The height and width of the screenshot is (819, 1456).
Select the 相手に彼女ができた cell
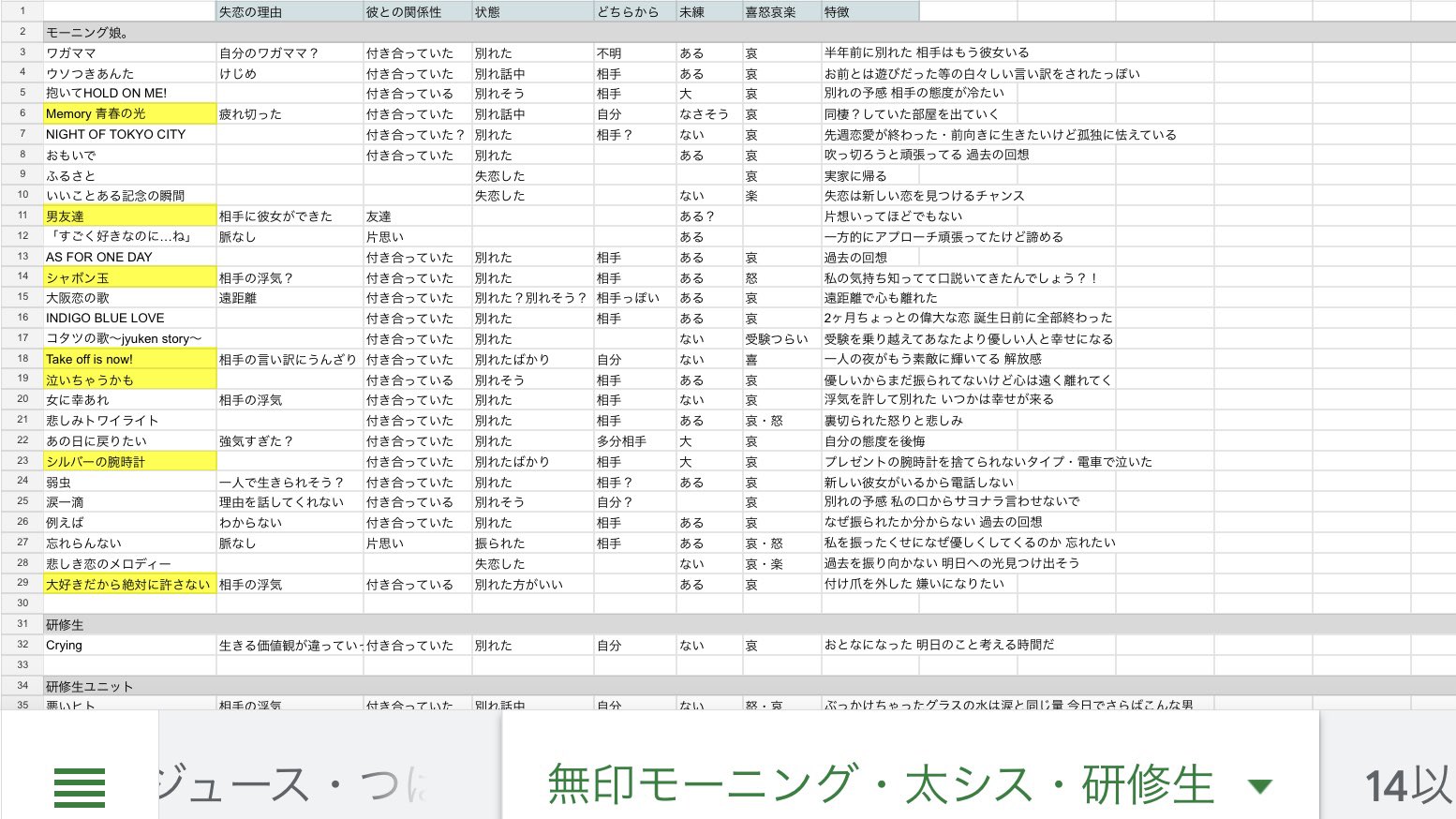290,216
